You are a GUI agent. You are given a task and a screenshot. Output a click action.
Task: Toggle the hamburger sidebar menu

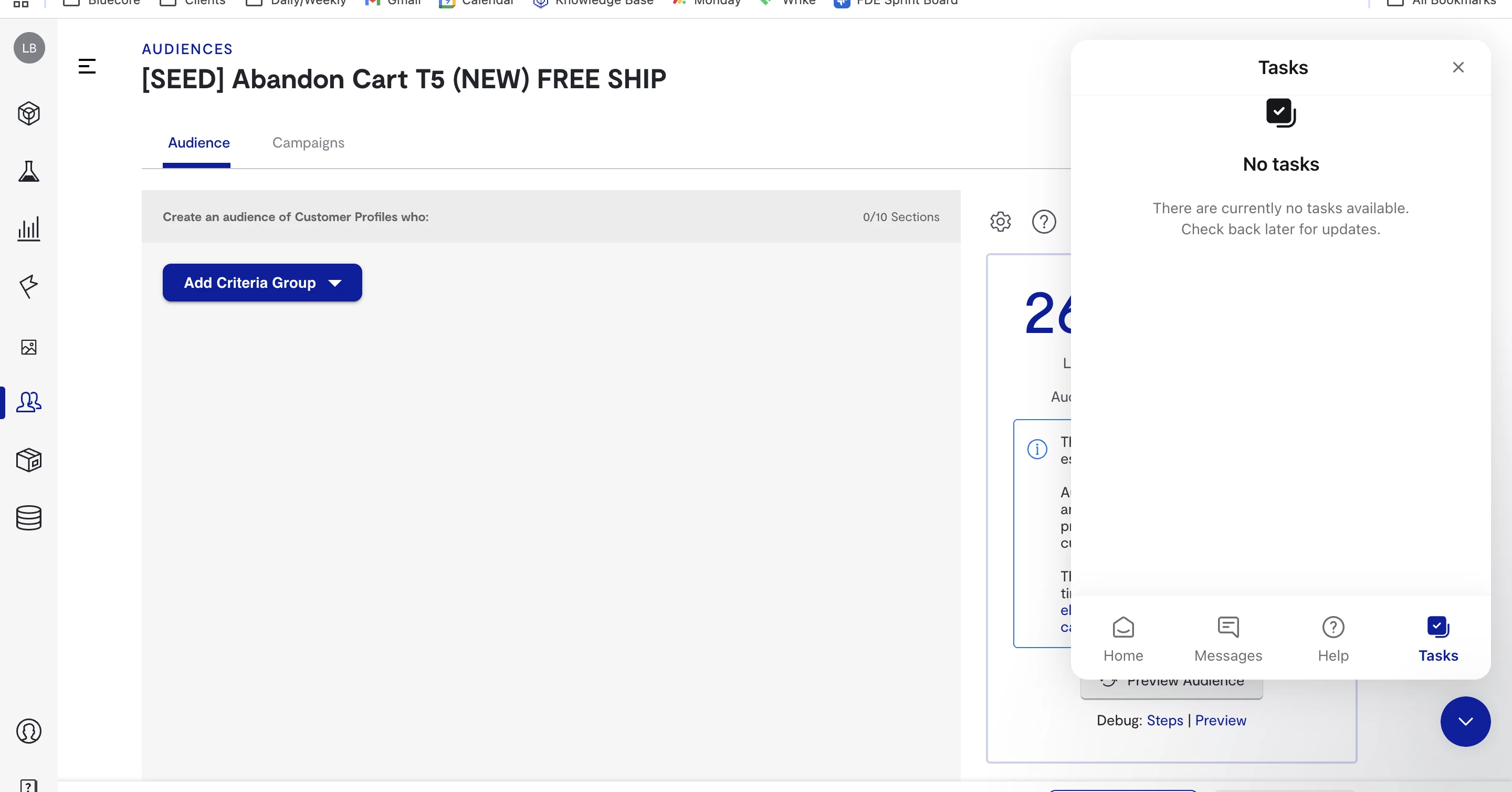point(87,66)
